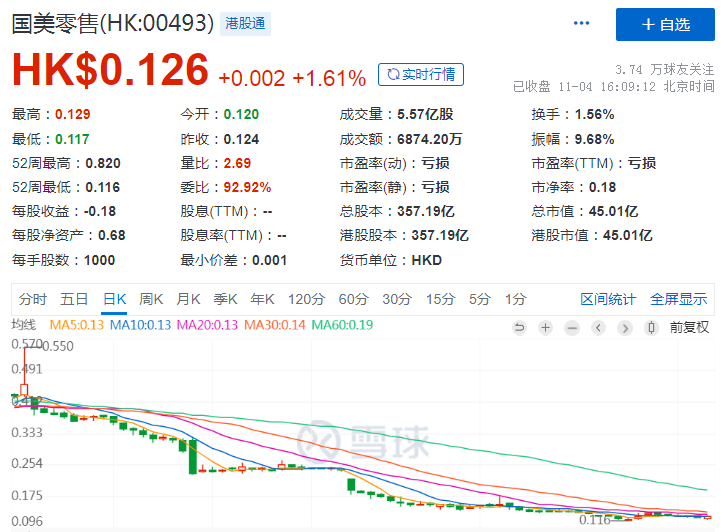Click the 每手股数 value 1000
This screenshot has height=532, width=723.
tap(99, 260)
